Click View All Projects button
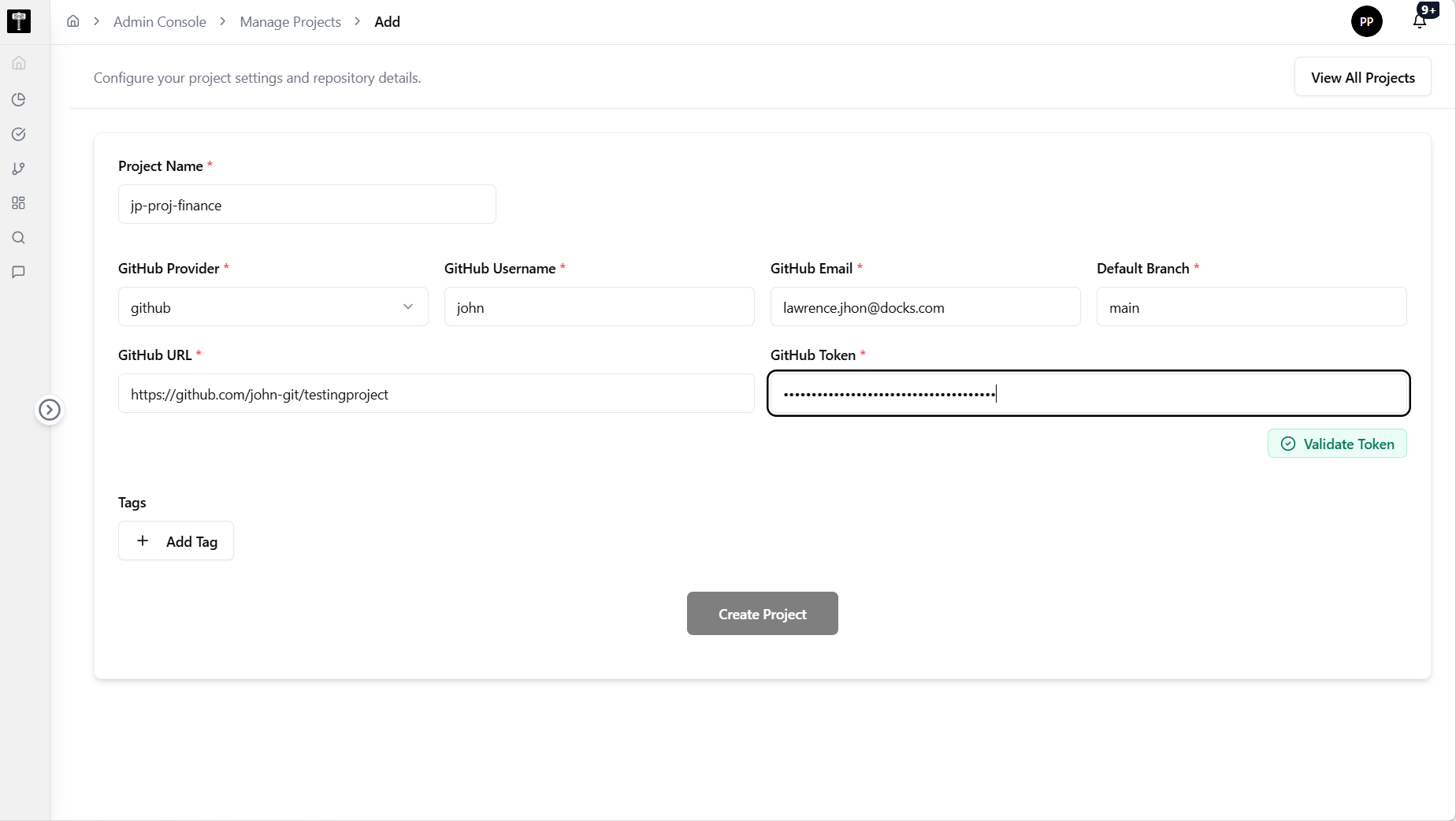 point(1363,77)
